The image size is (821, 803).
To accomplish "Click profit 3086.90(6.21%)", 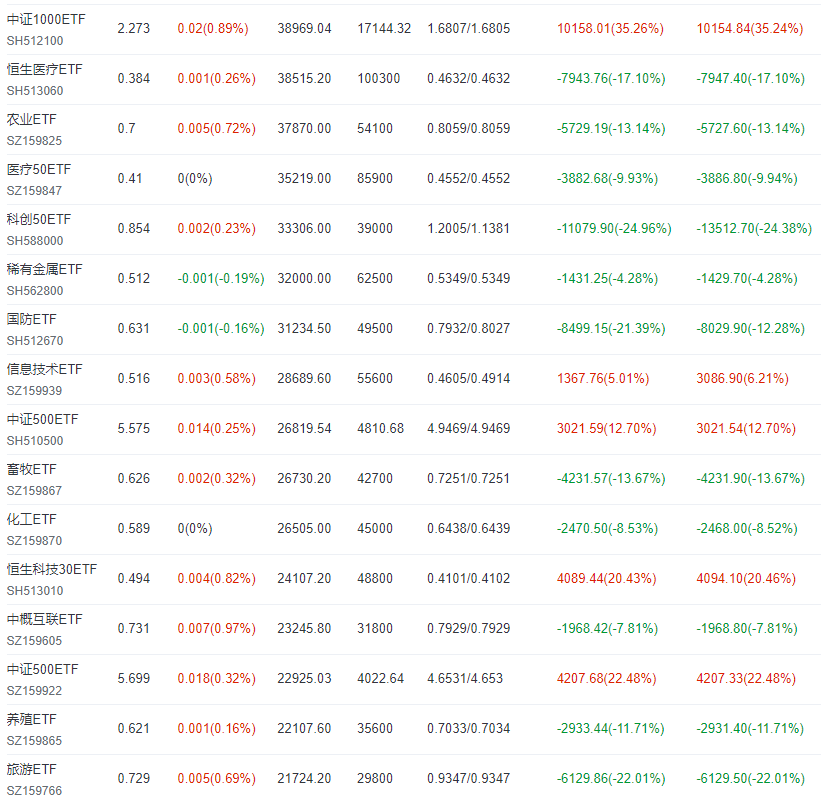I will tap(742, 378).
